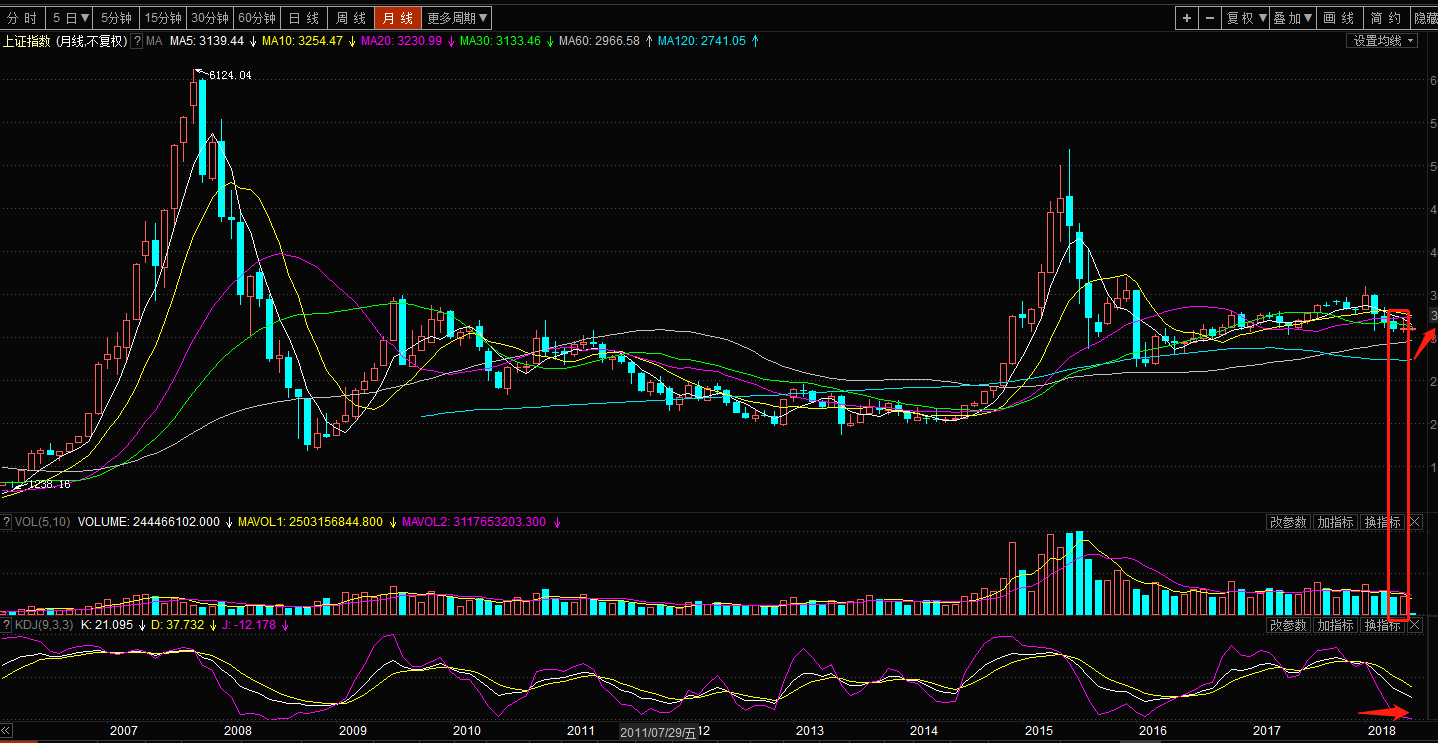Toggle the 隐藏 hide panel button
The width and height of the screenshot is (1438, 743).
[x=1424, y=18]
